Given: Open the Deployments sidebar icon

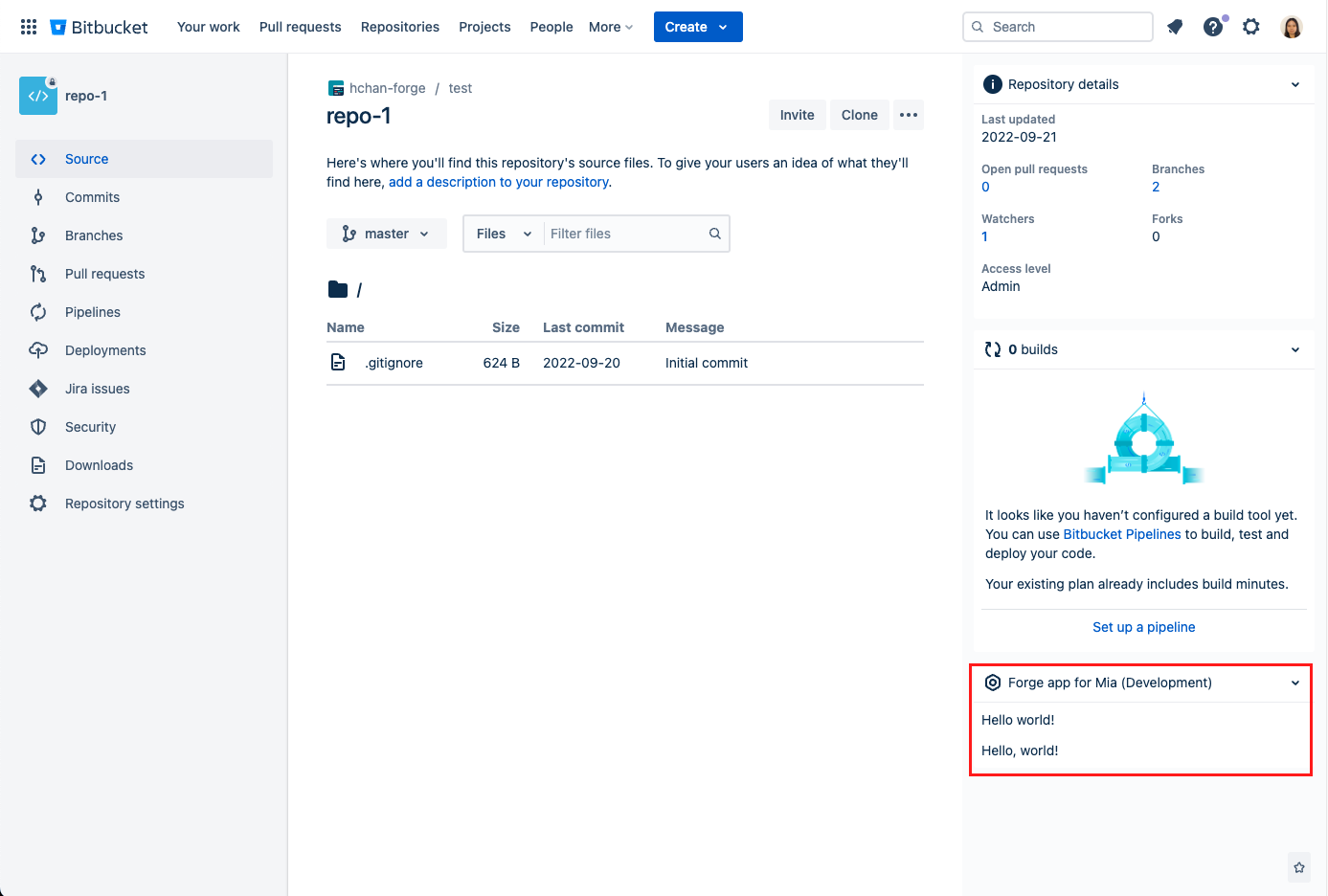Looking at the screenshot, I should [x=37, y=350].
